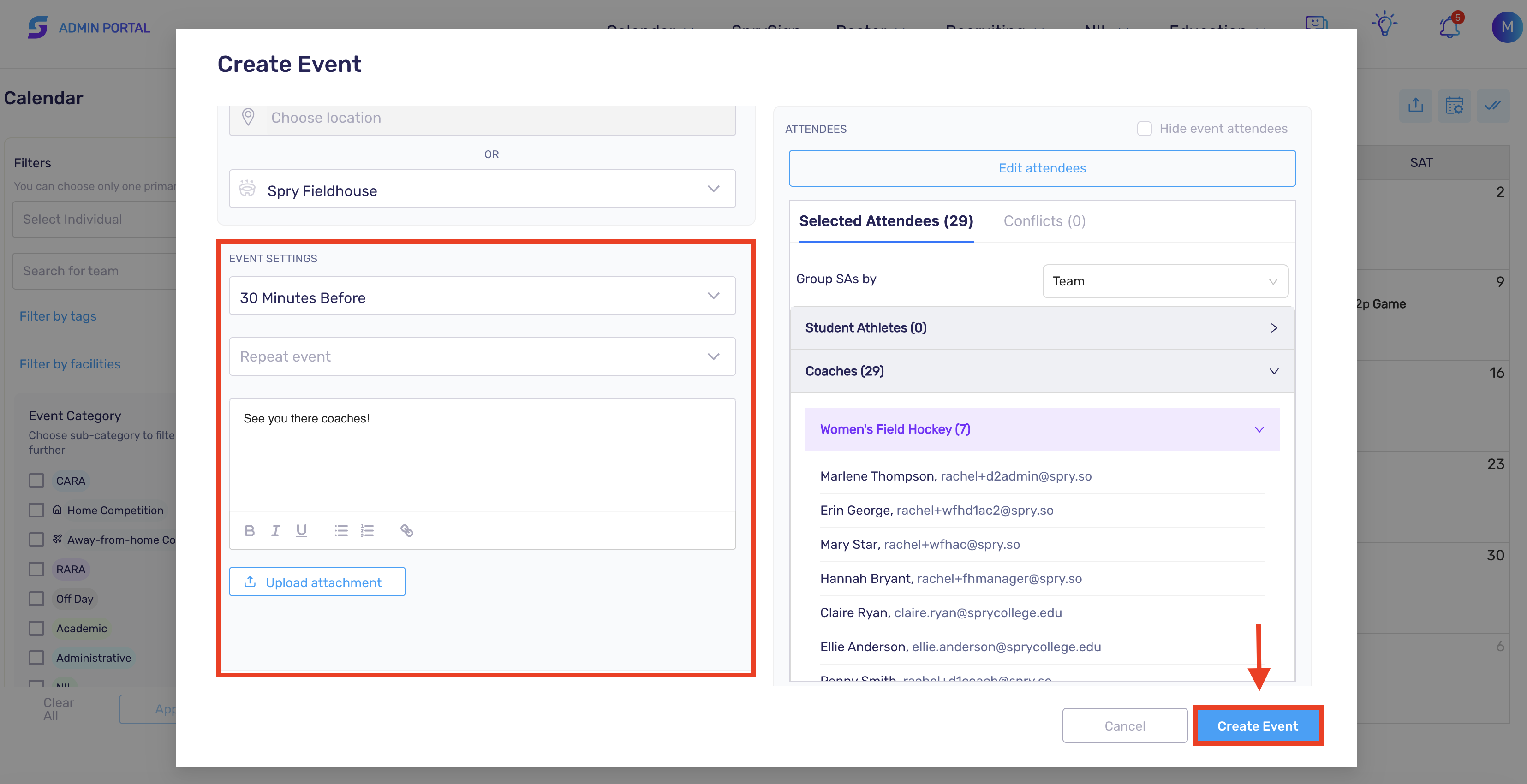Select attendee Claire Ryan
This screenshot has height=784, width=1527.
pos(1043,613)
